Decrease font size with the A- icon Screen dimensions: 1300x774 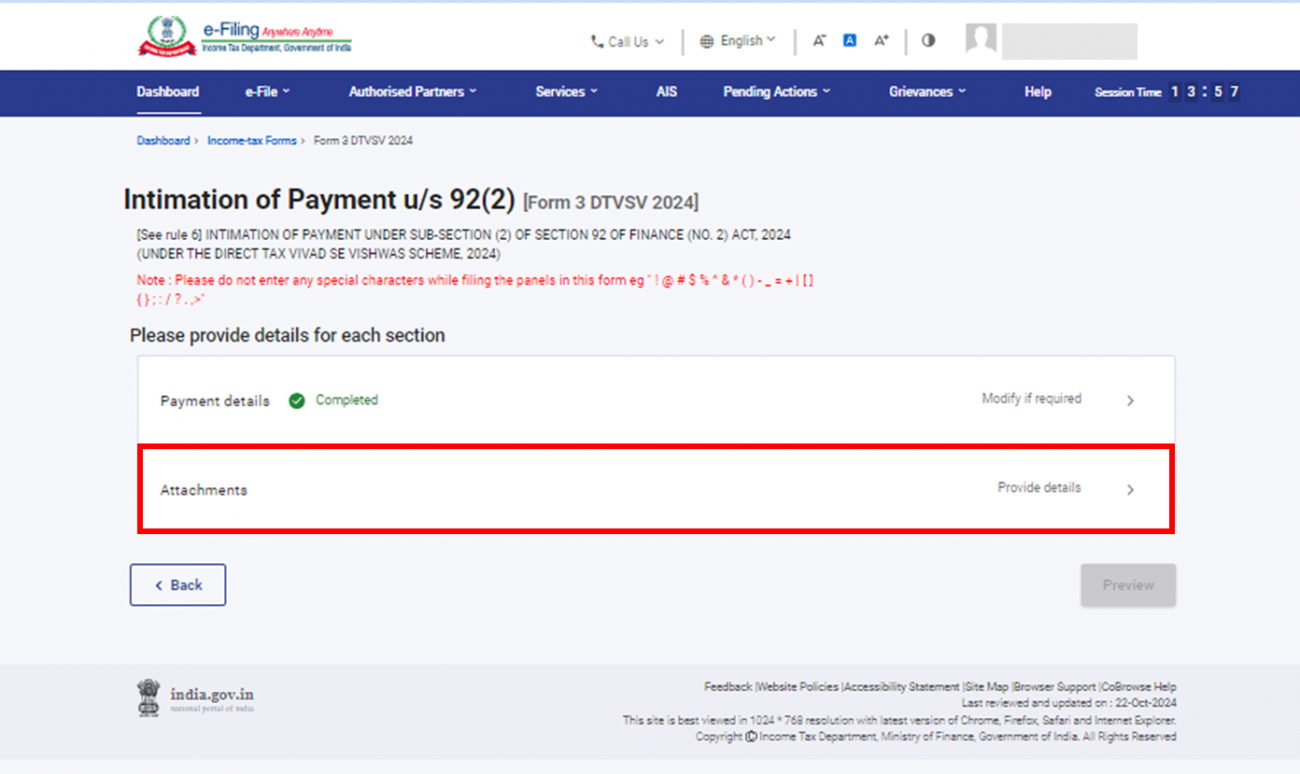pos(819,40)
